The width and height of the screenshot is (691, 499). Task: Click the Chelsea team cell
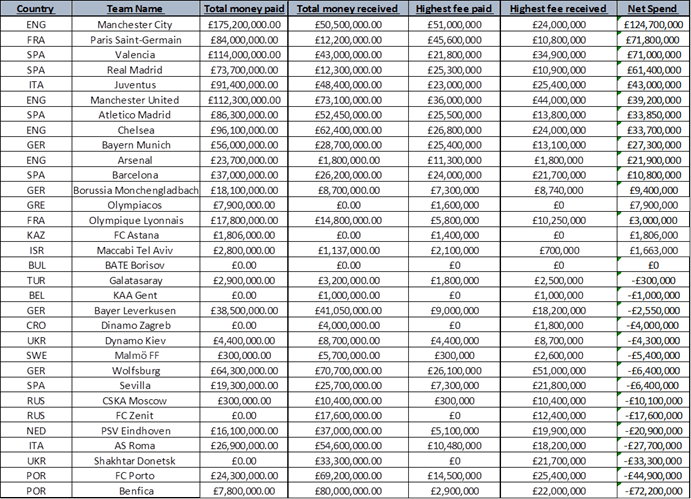tap(135, 130)
